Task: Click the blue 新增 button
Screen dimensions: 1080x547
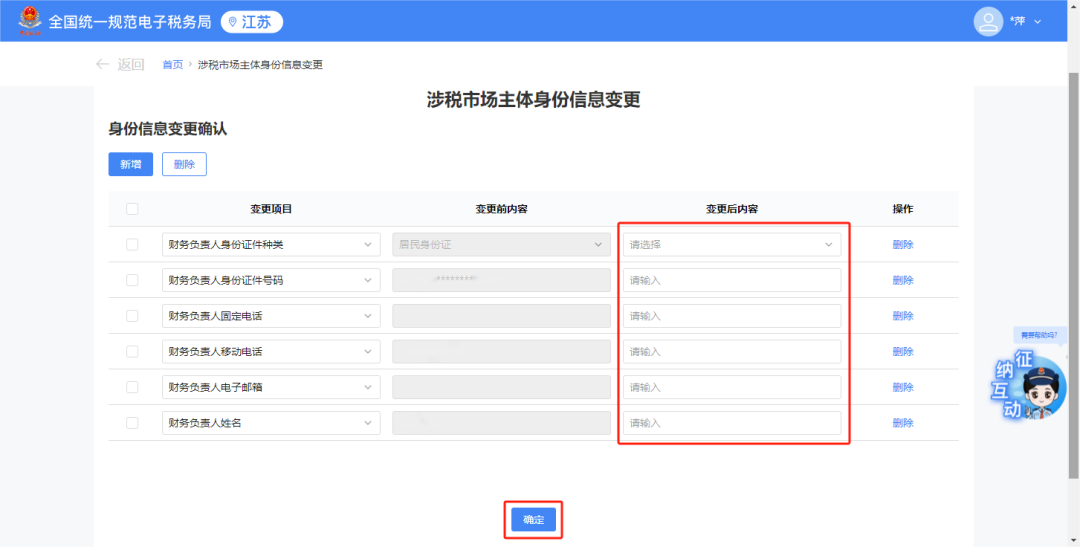Action: point(131,164)
